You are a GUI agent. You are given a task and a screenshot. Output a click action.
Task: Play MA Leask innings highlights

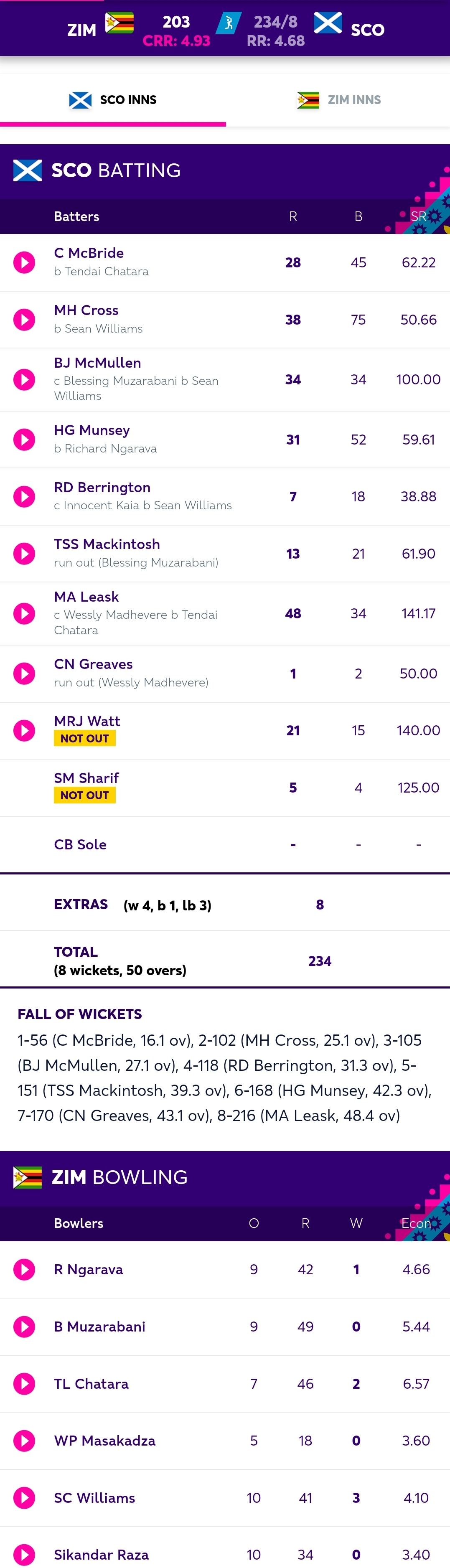[x=24, y=614]
